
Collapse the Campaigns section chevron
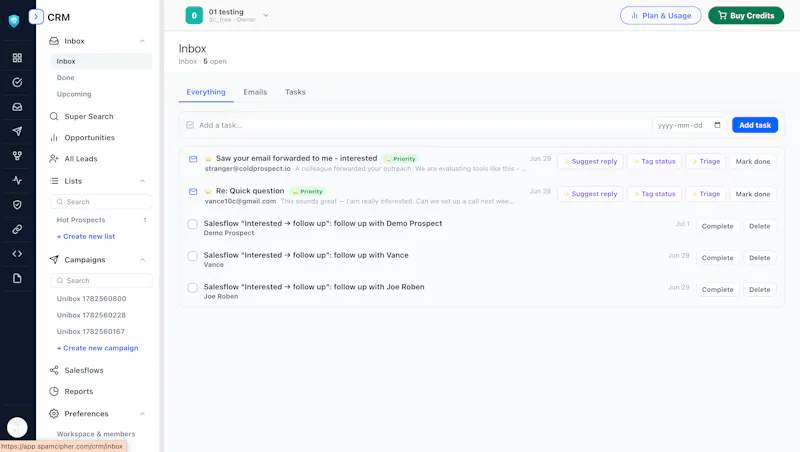(142, 260)
